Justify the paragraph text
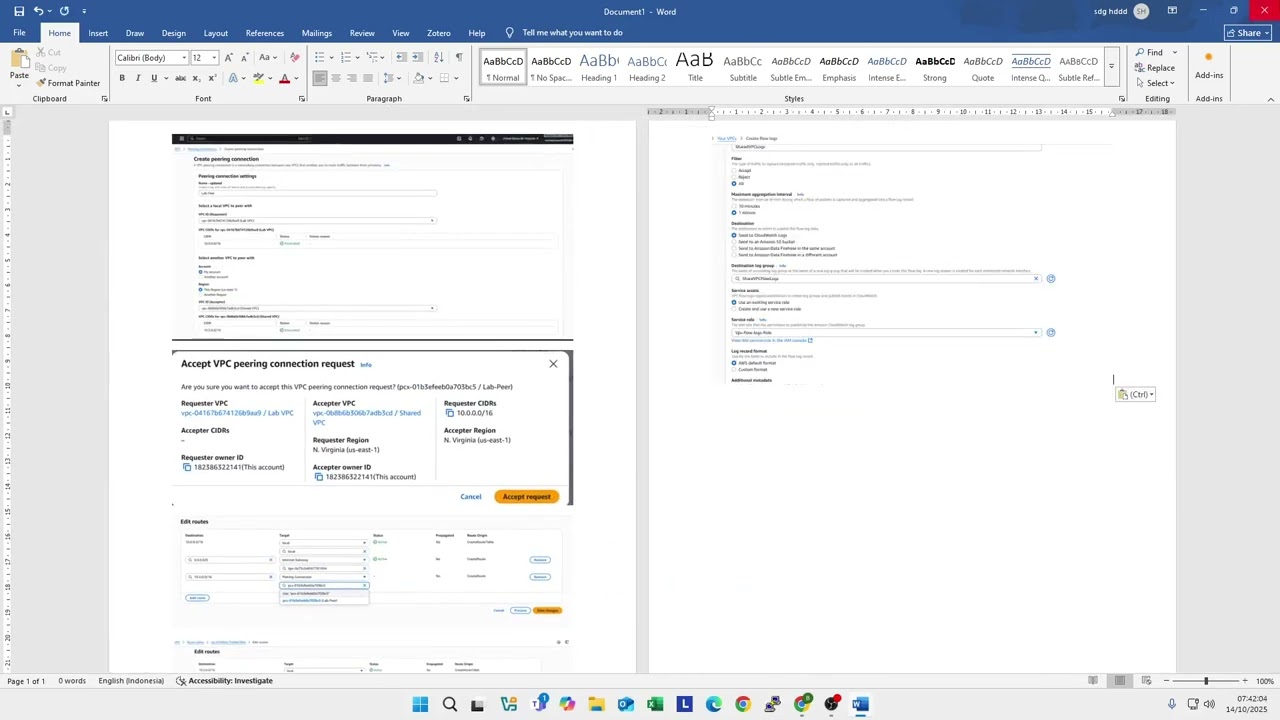The height and width of the screenshot is (720, 1280). 368,78
